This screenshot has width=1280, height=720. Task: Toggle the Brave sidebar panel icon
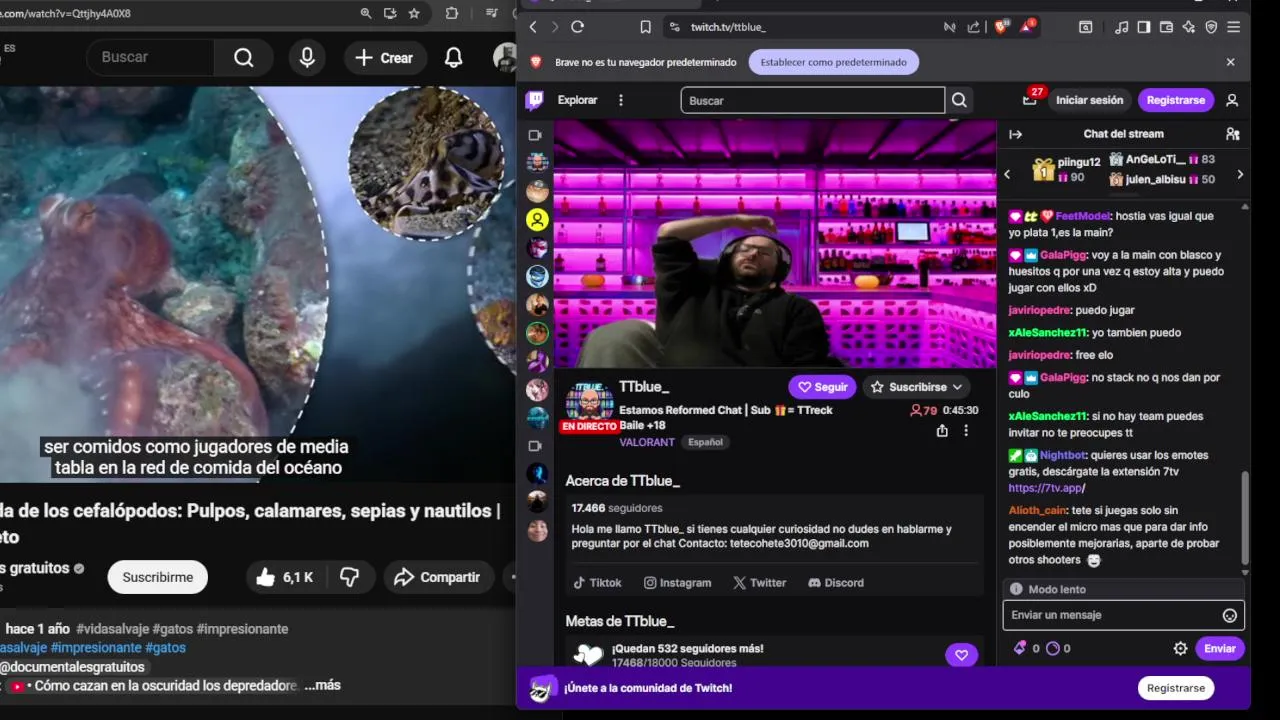pyautogui.click(x=1144, y=27)
